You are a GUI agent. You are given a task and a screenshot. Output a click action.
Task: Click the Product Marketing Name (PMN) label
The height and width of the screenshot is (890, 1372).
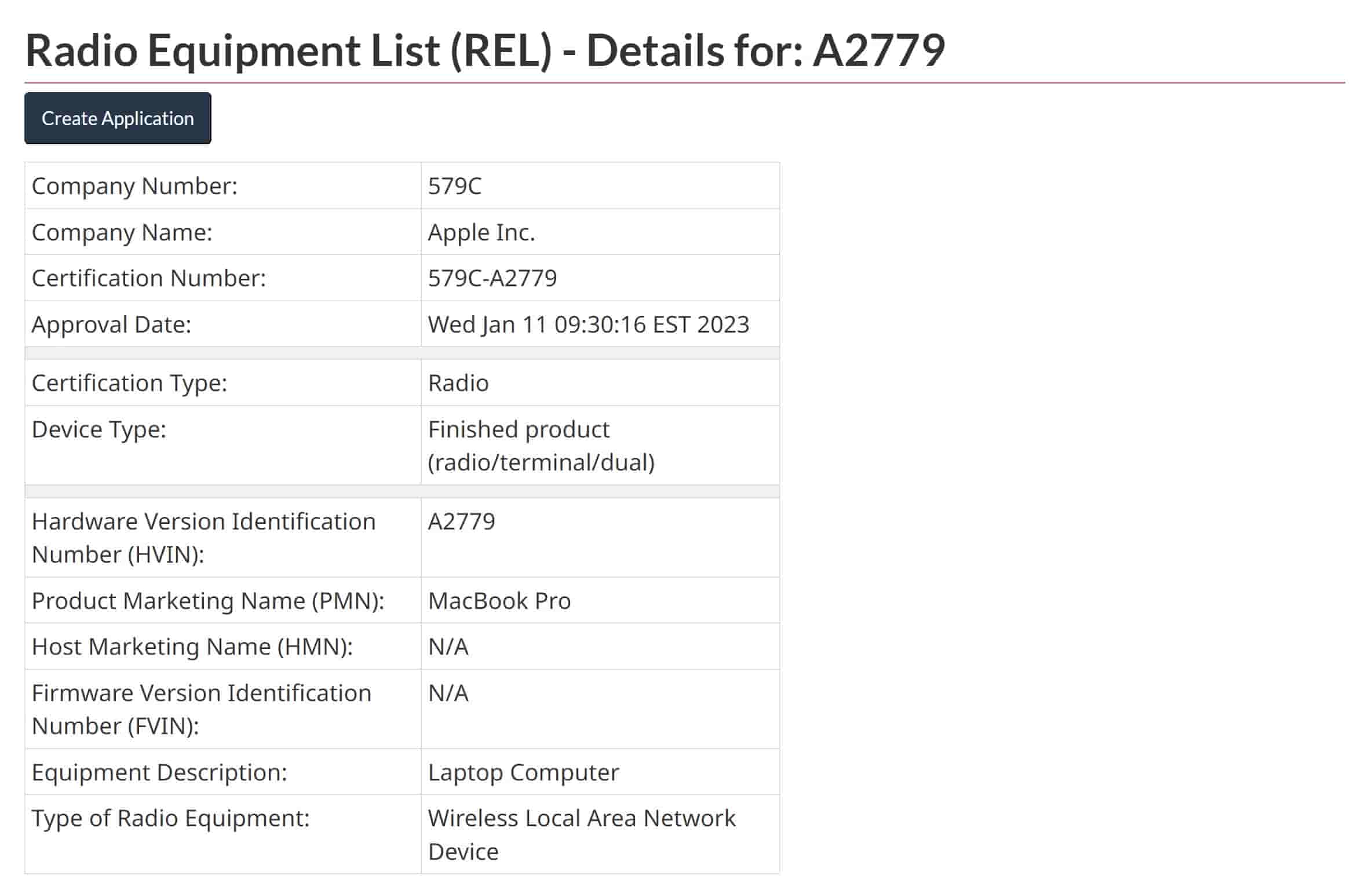pos(208,601)
